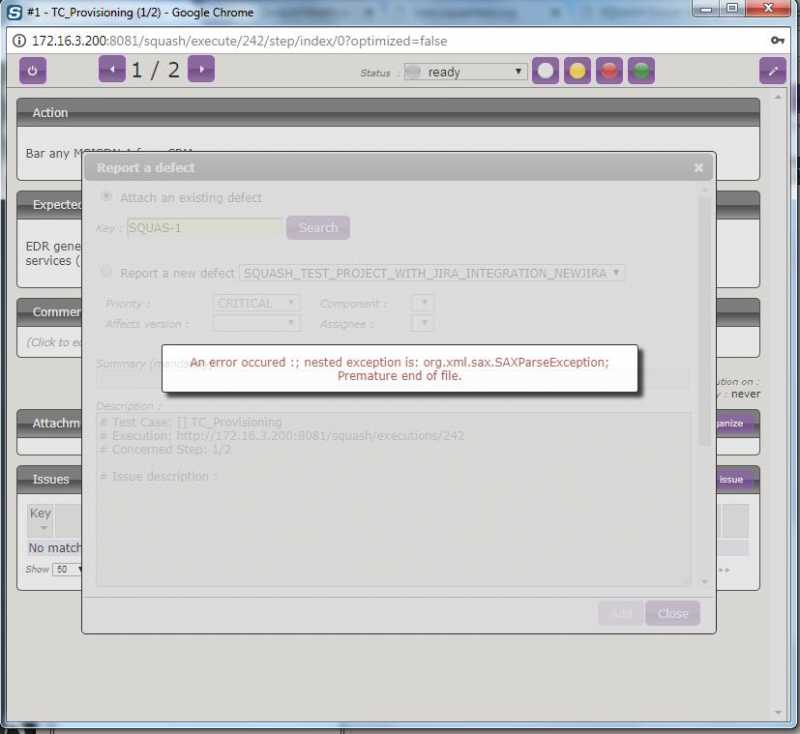Click the Search button in defect dialog

pos(318,227)
